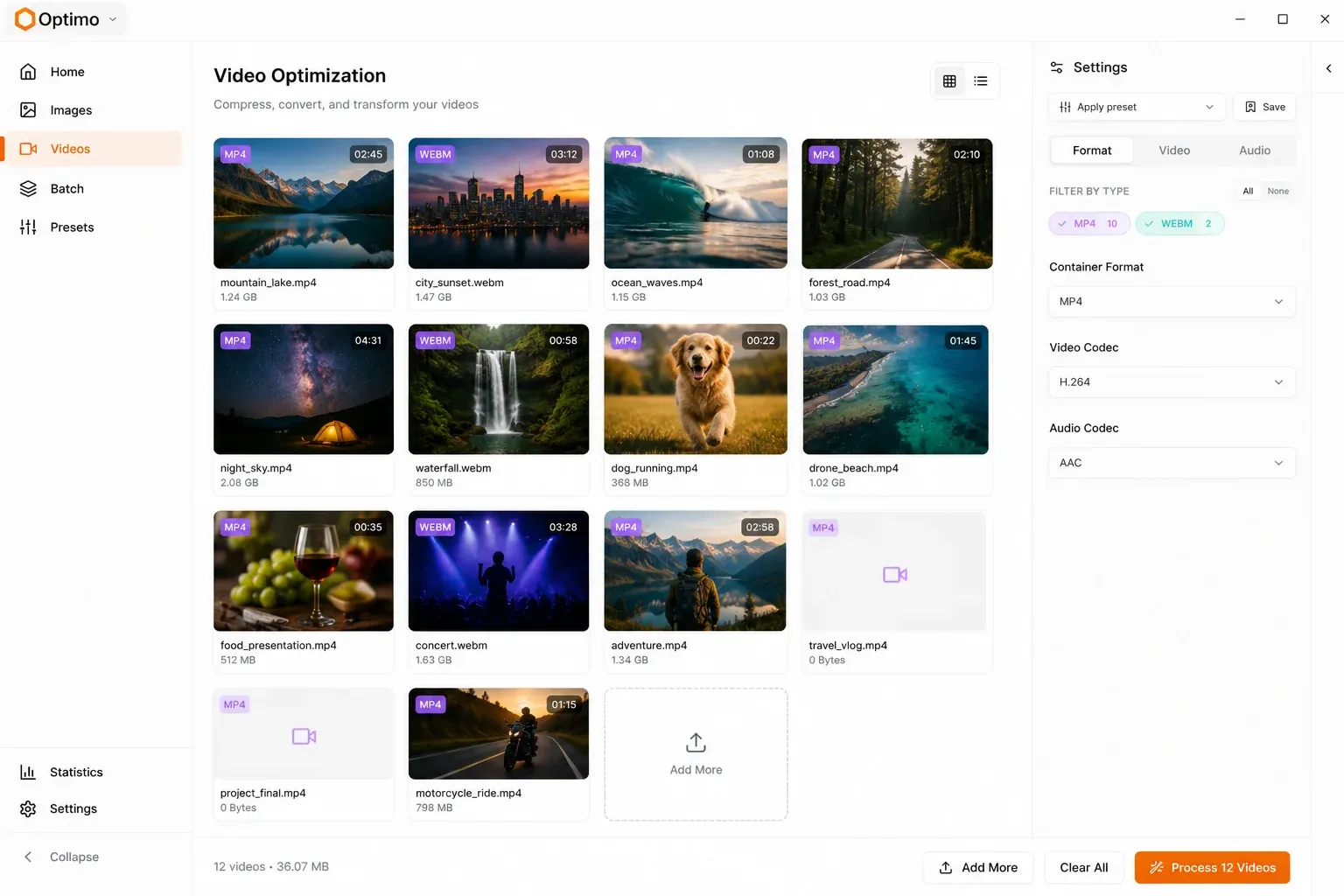The width and height of the screenshot is (1344, 896).
Task: Start Process 12 Videos
Action: point(1212,868)
